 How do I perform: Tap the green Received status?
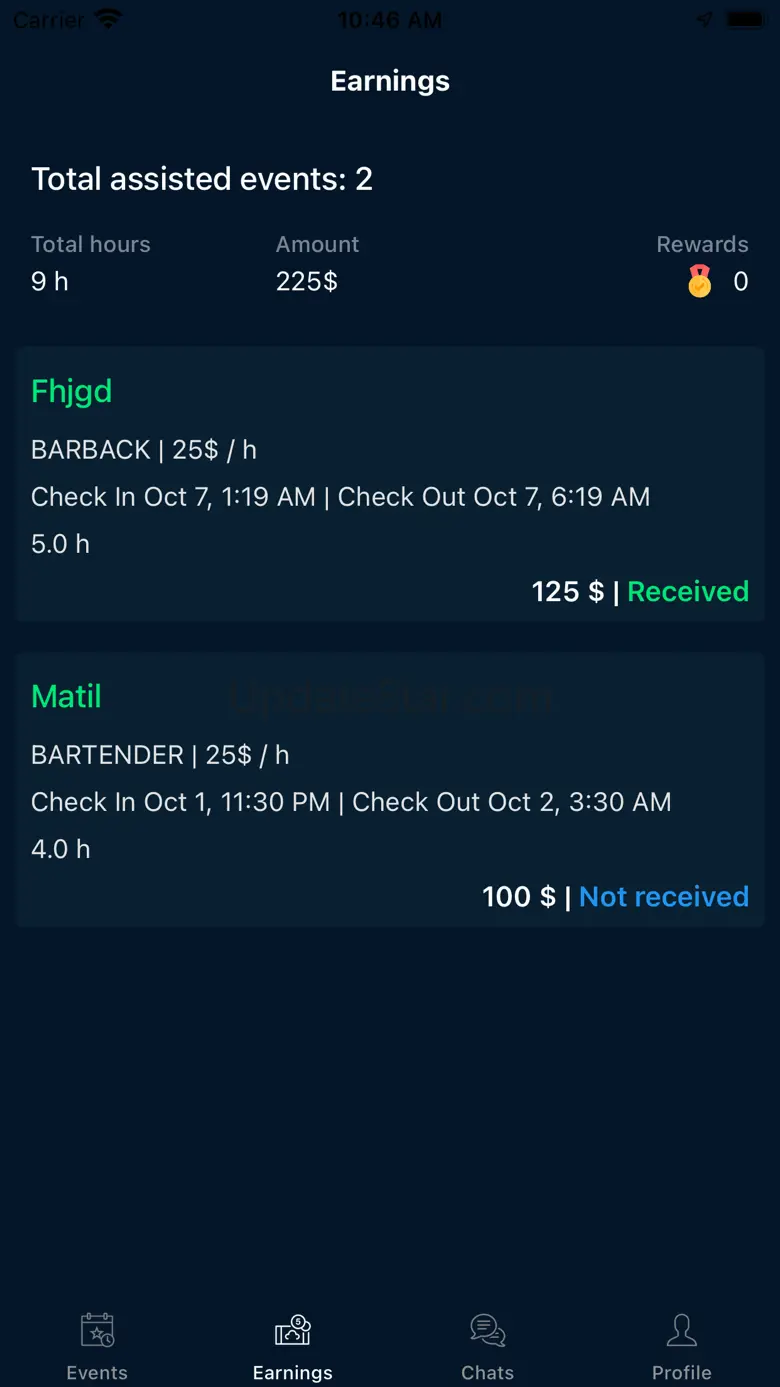pos(688,592)
